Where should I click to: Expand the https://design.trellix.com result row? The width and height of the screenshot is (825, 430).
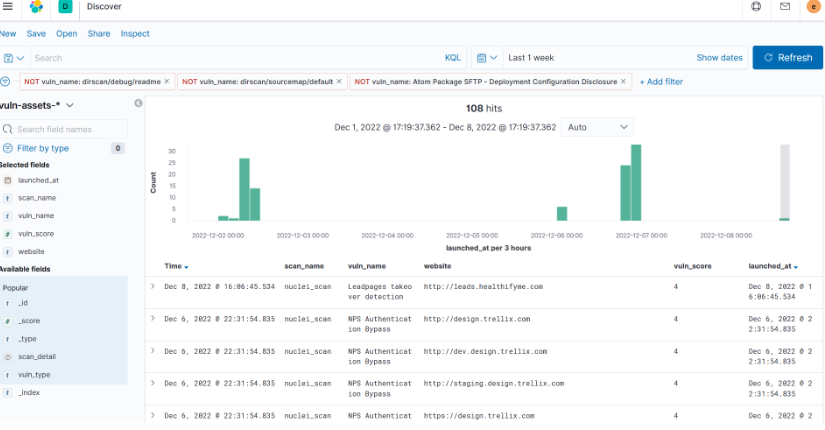153,415
